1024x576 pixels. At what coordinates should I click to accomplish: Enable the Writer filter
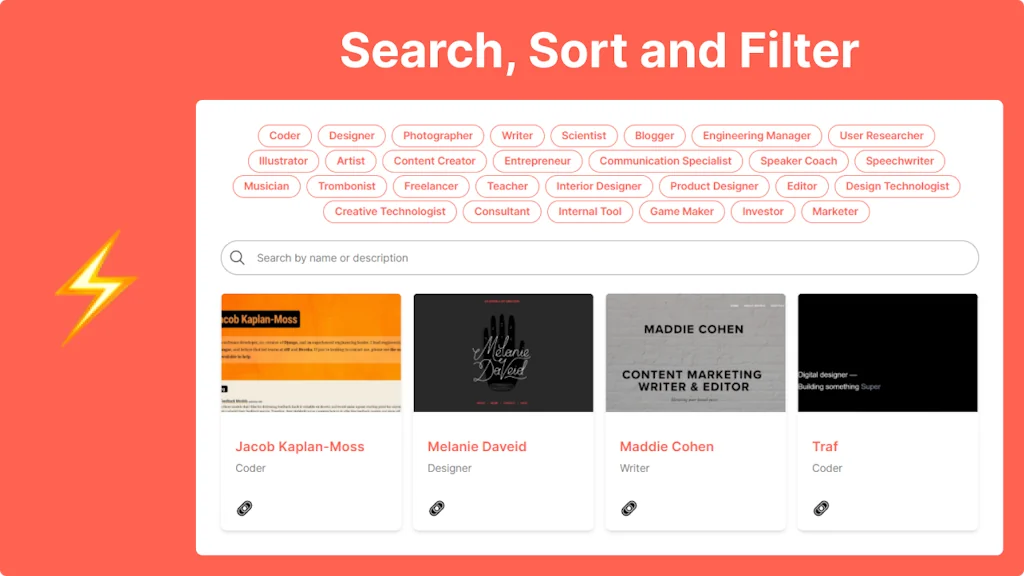[x=517, y=135]
